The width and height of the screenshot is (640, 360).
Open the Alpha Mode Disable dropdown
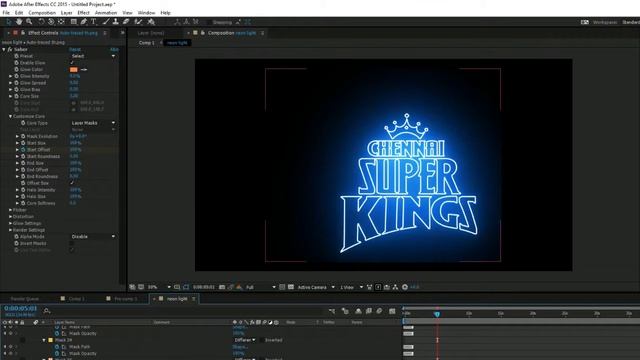pos(93,237)
